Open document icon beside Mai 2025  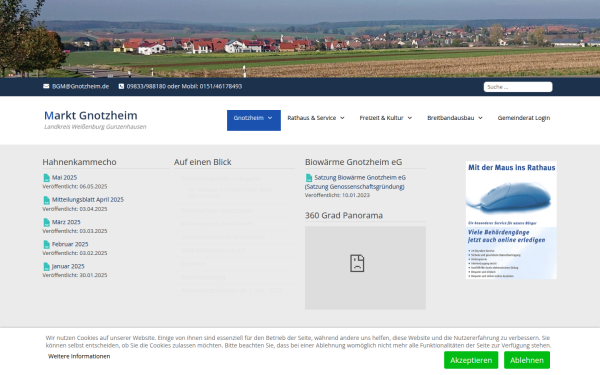[47, 178]
